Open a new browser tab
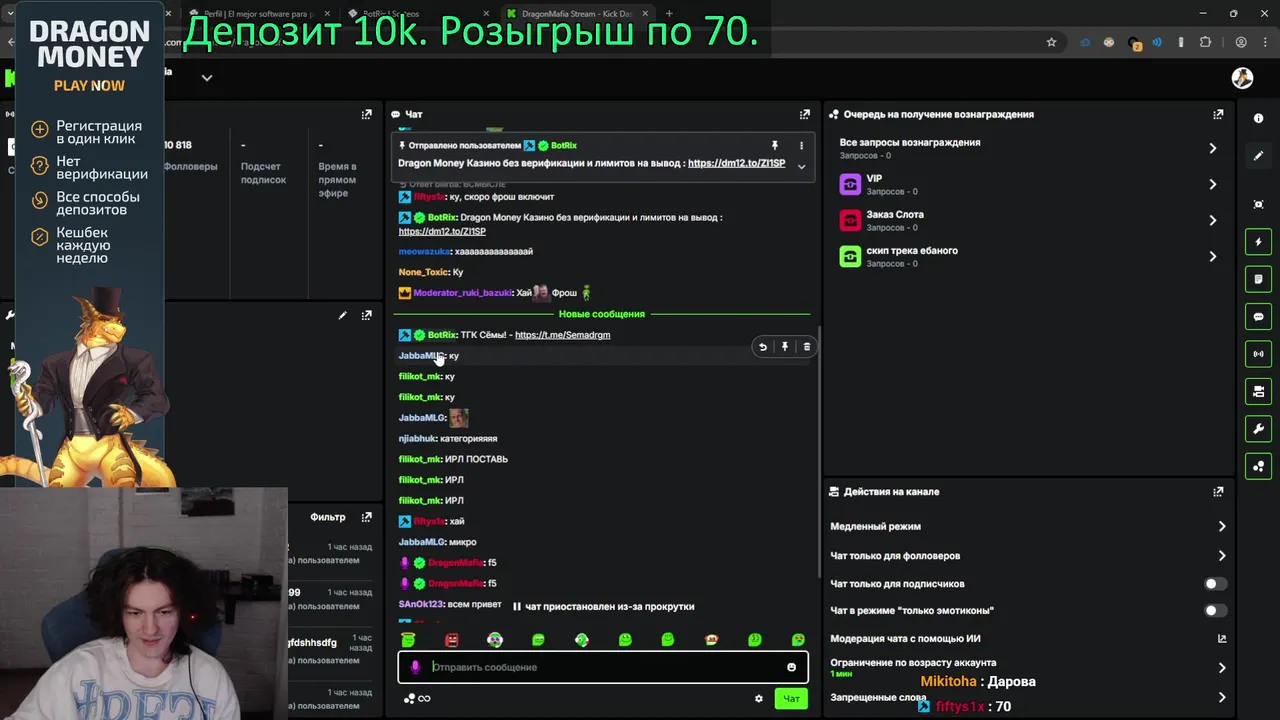Viewport: 1280px width, 720px height. tap(669, 14)
